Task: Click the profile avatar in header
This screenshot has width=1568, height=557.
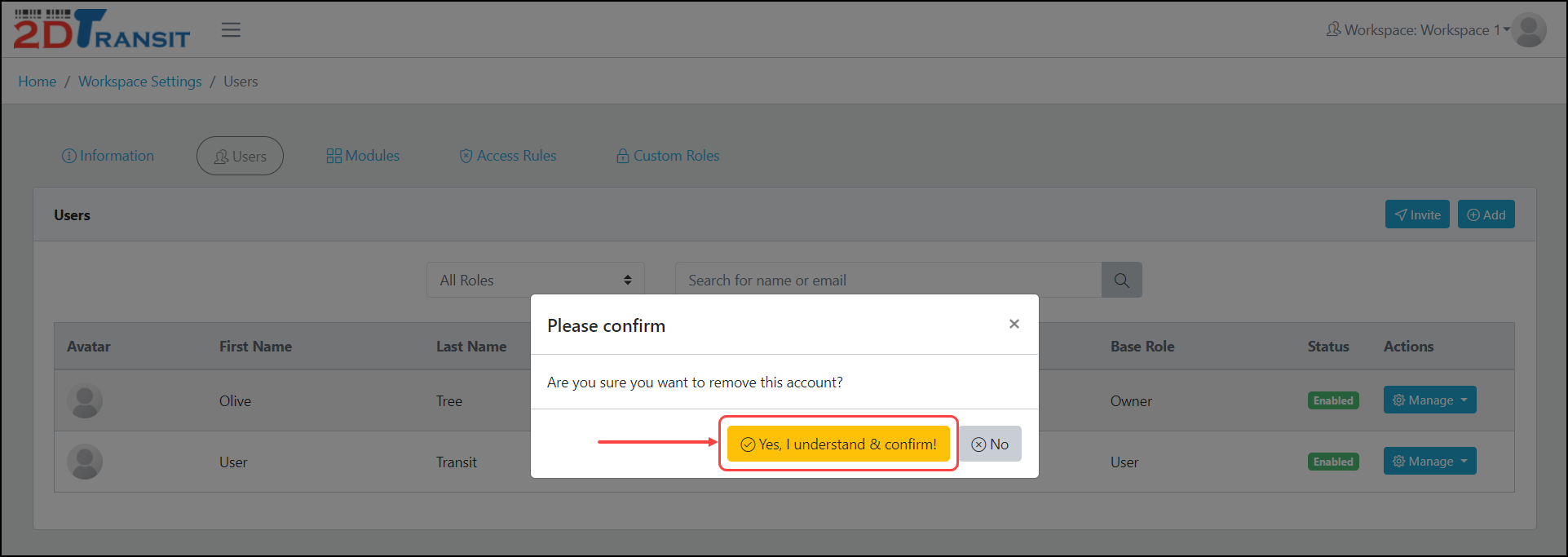Action: coord(1529,30)
